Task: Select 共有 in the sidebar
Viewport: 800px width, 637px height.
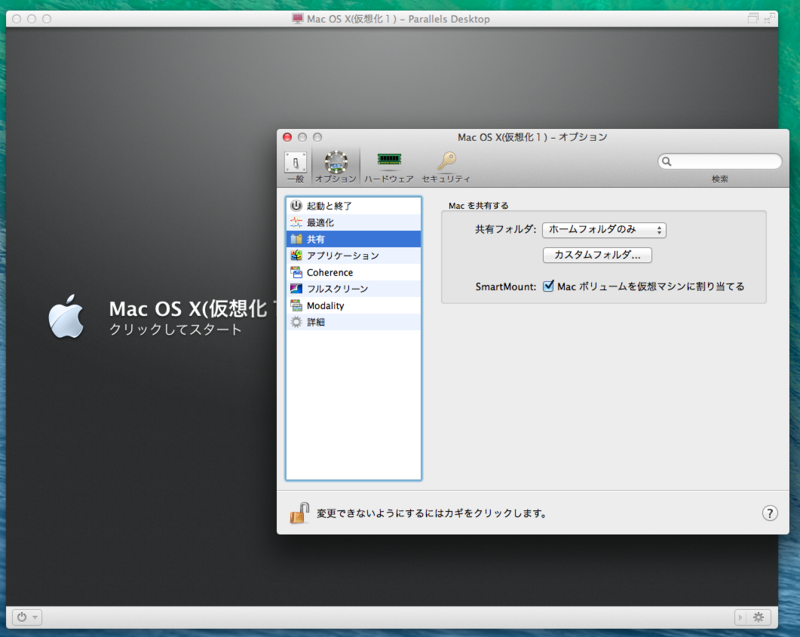Action: [354, 239]
